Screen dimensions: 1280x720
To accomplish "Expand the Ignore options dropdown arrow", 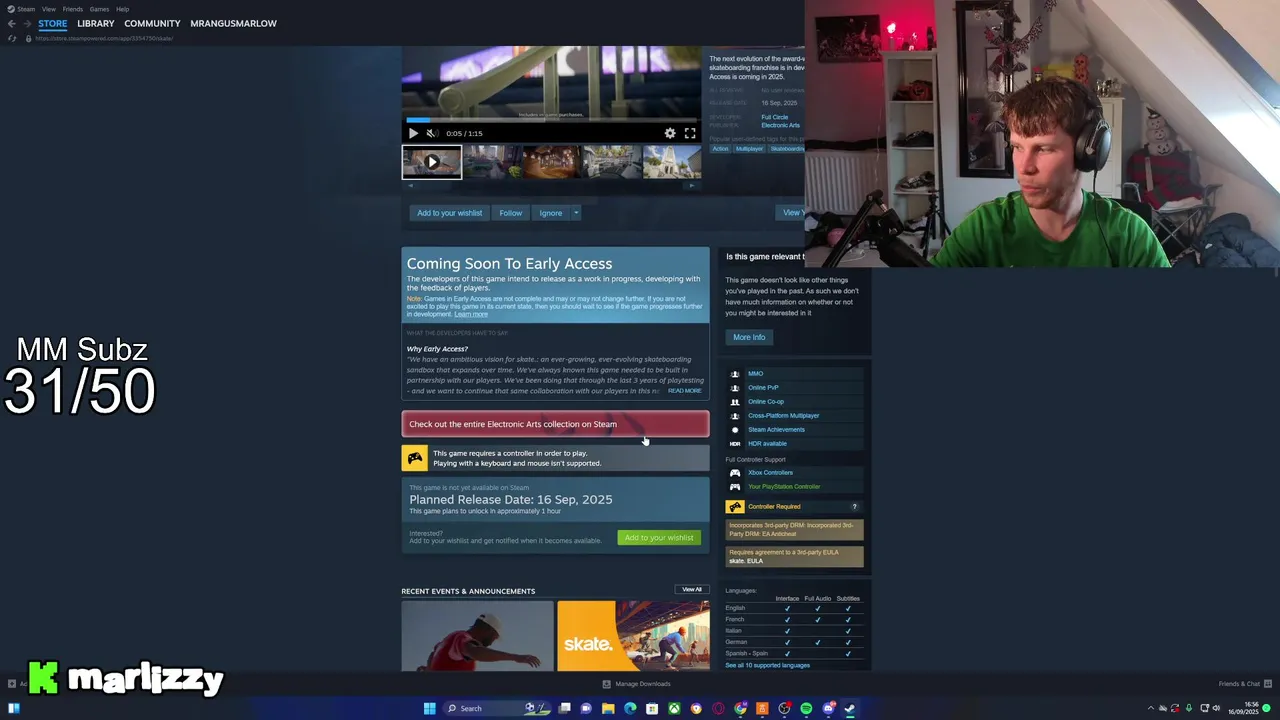I will click(576, 213).
